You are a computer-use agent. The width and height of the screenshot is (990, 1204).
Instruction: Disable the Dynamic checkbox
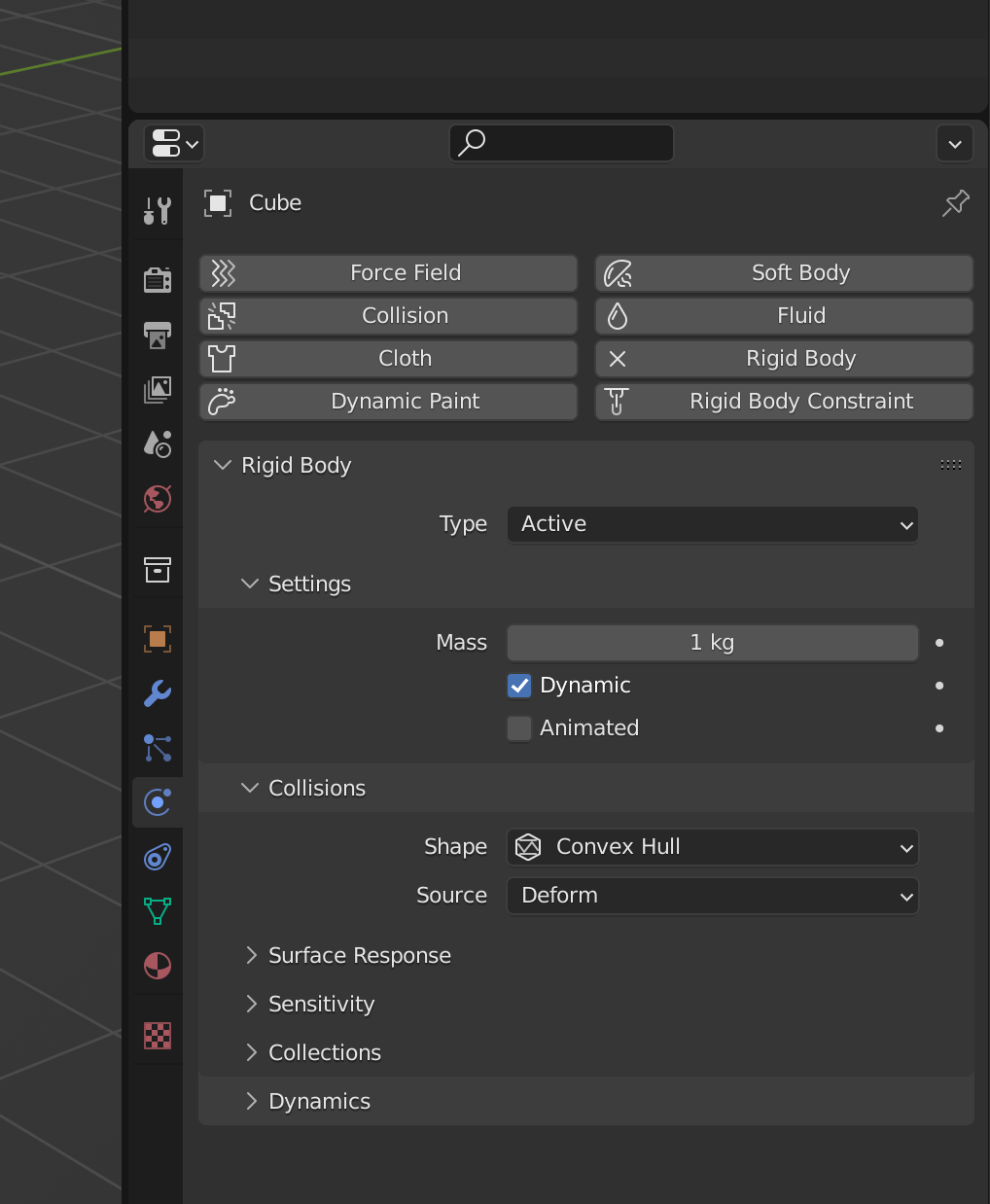tap(518, 686)
